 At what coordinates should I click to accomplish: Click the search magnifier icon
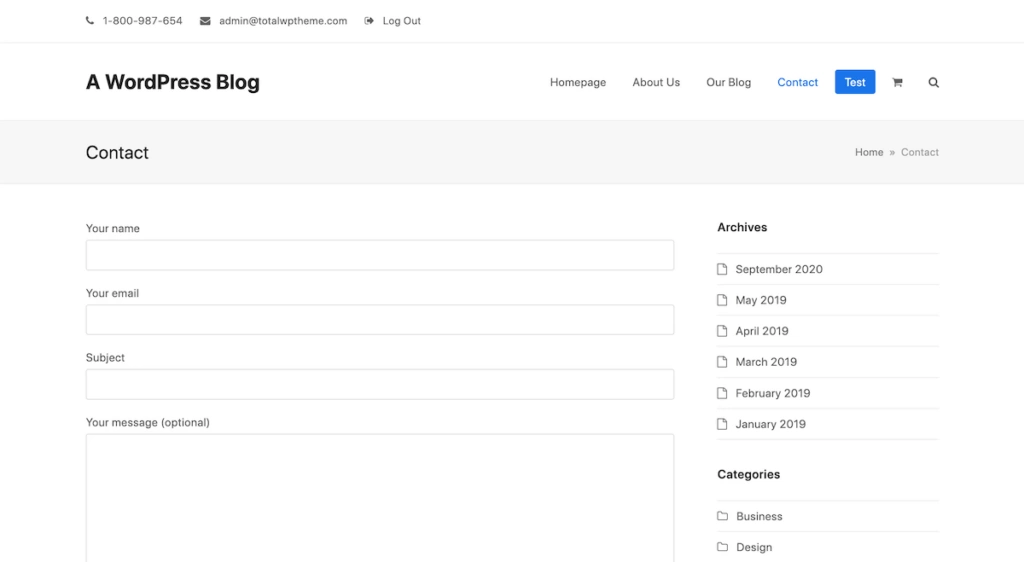933,83
